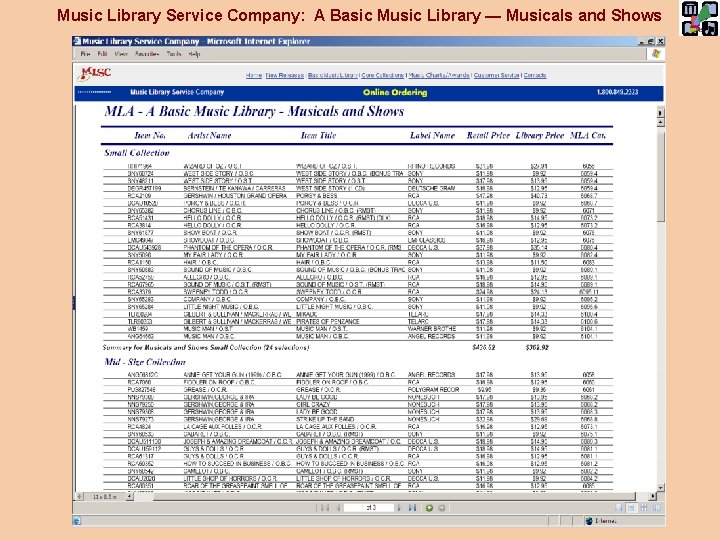Click the horizontal scrollbar left arrow
This screenshot has height=540, width=720.
(129, 496)
